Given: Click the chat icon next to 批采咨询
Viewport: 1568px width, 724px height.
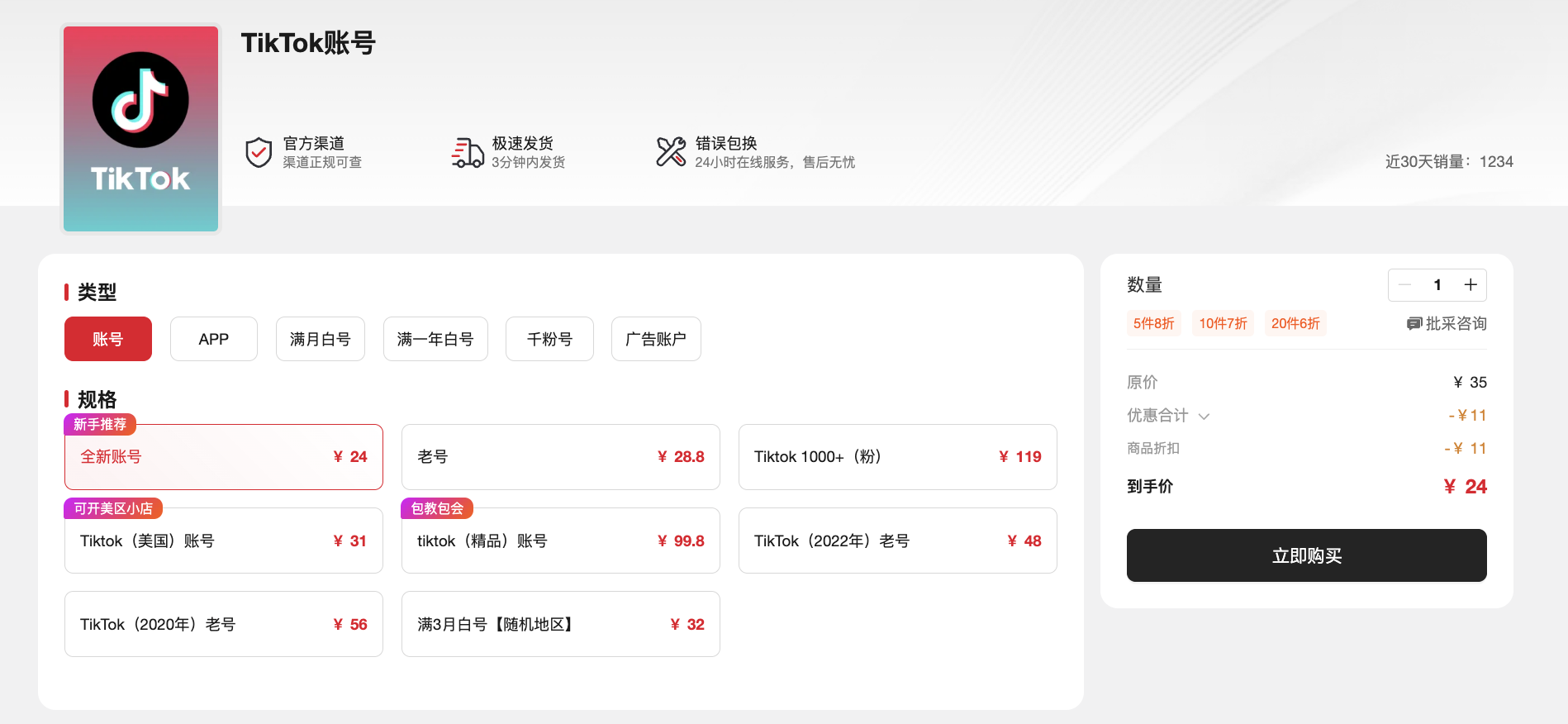Looking at the screenshot, I should pyautogui.click(x=1414, y=323).
